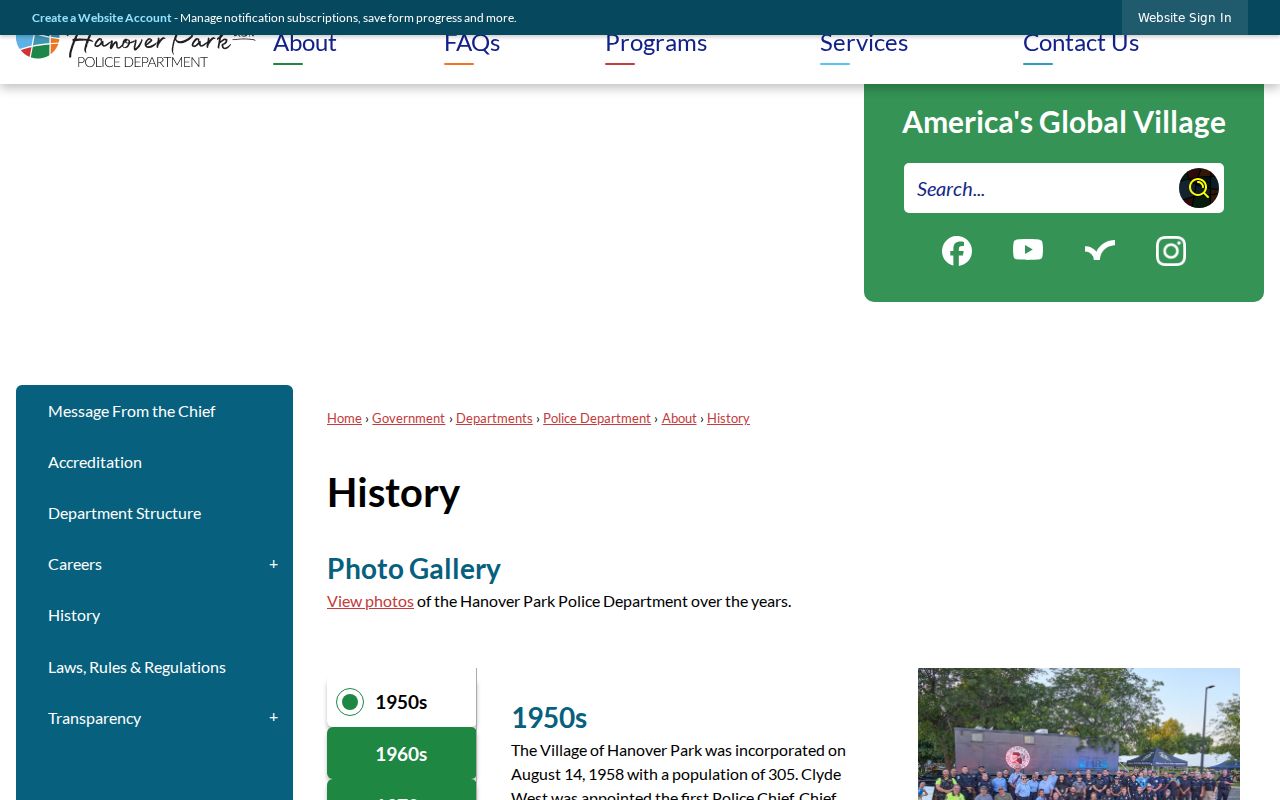Open the YouTube social icon
Screen dimensions: 1280x800
pyautogui.click(x=1028, y=250)
